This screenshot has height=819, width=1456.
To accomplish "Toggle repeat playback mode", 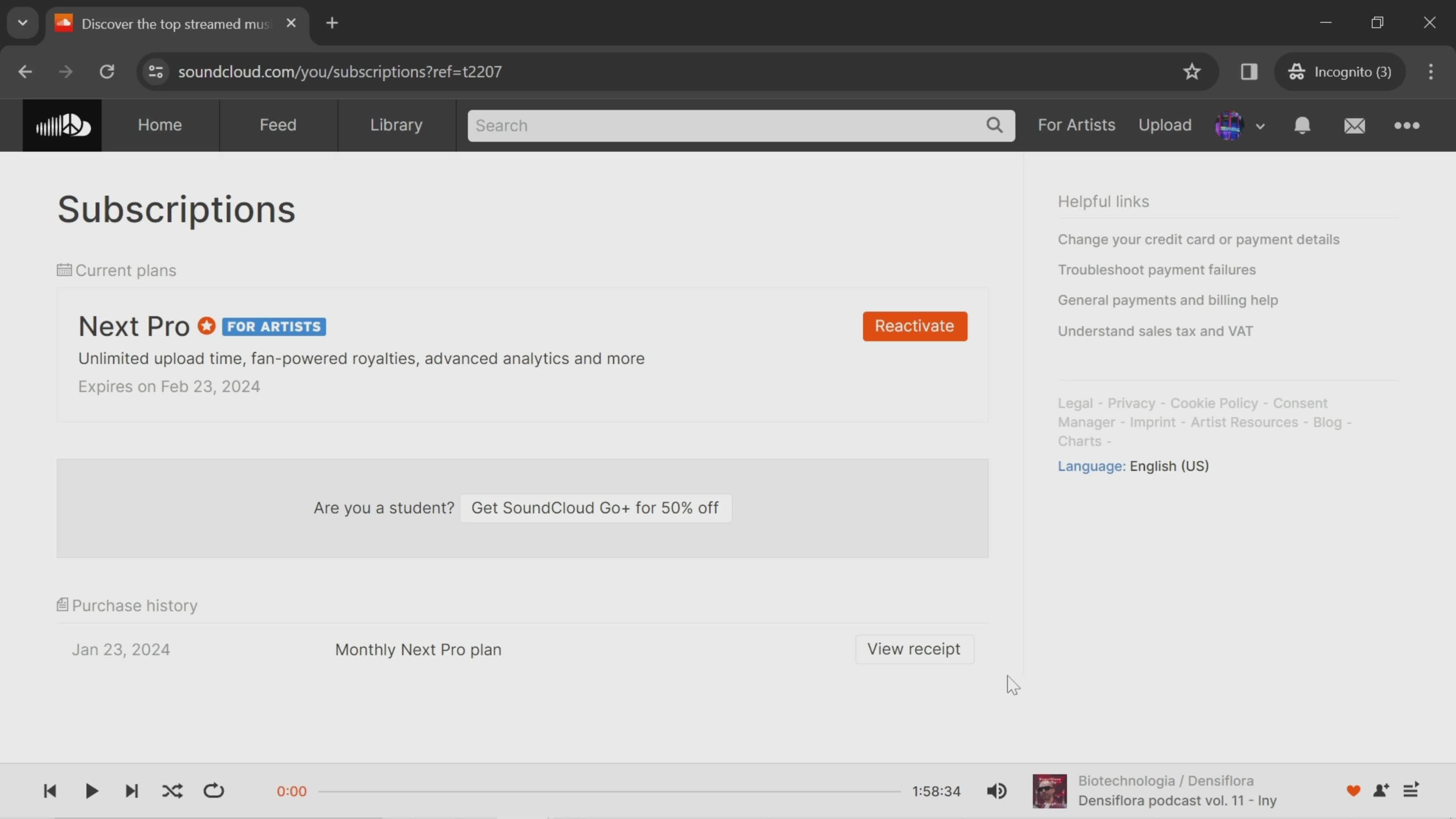I will [214, 790].
